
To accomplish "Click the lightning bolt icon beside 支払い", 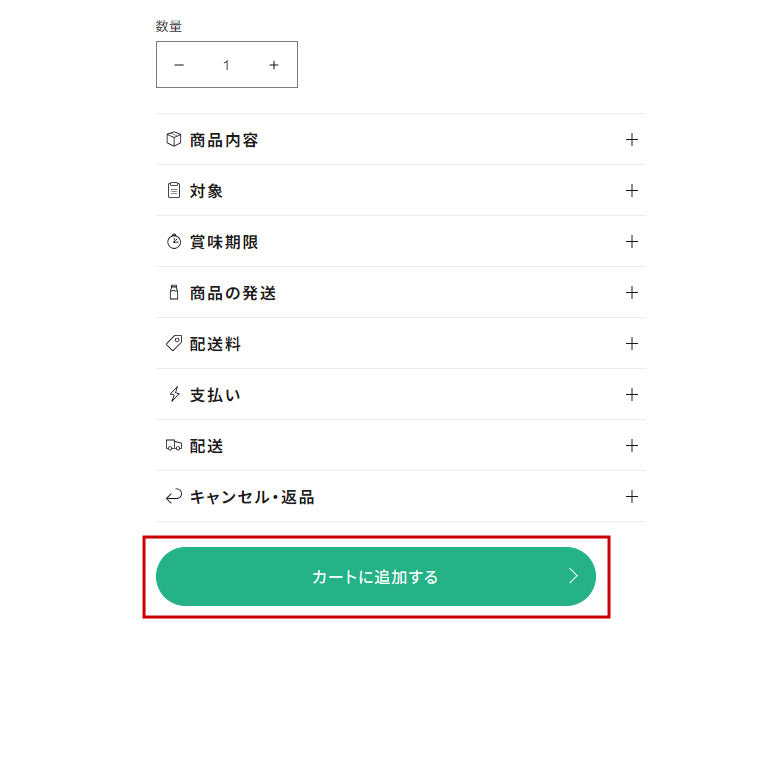I will point(174,395).
